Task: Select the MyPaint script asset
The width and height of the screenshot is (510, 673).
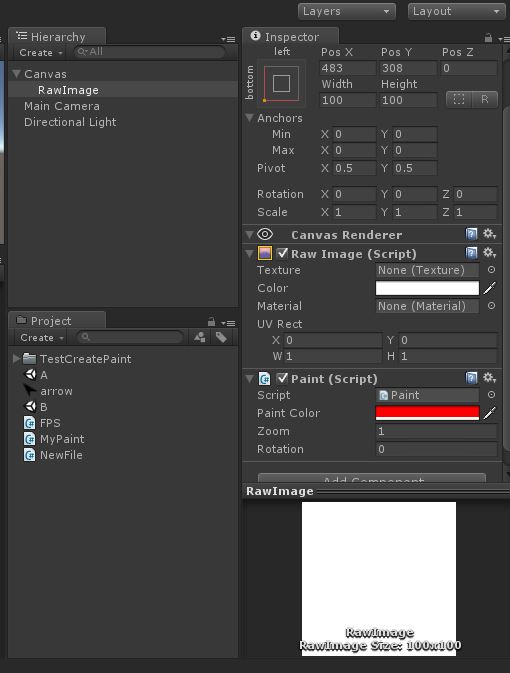Action: coord(54,439)
